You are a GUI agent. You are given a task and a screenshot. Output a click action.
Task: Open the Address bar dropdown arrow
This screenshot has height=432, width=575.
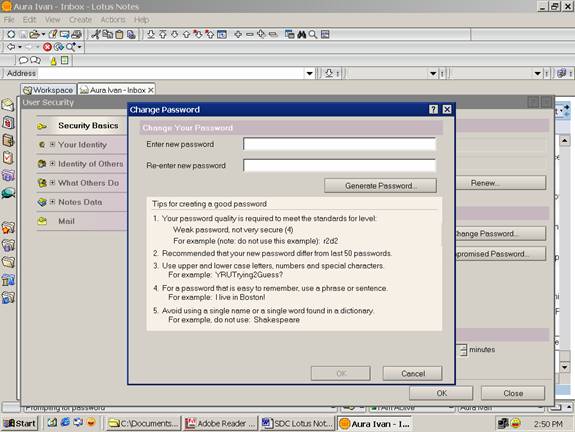(x=310, y=73)
